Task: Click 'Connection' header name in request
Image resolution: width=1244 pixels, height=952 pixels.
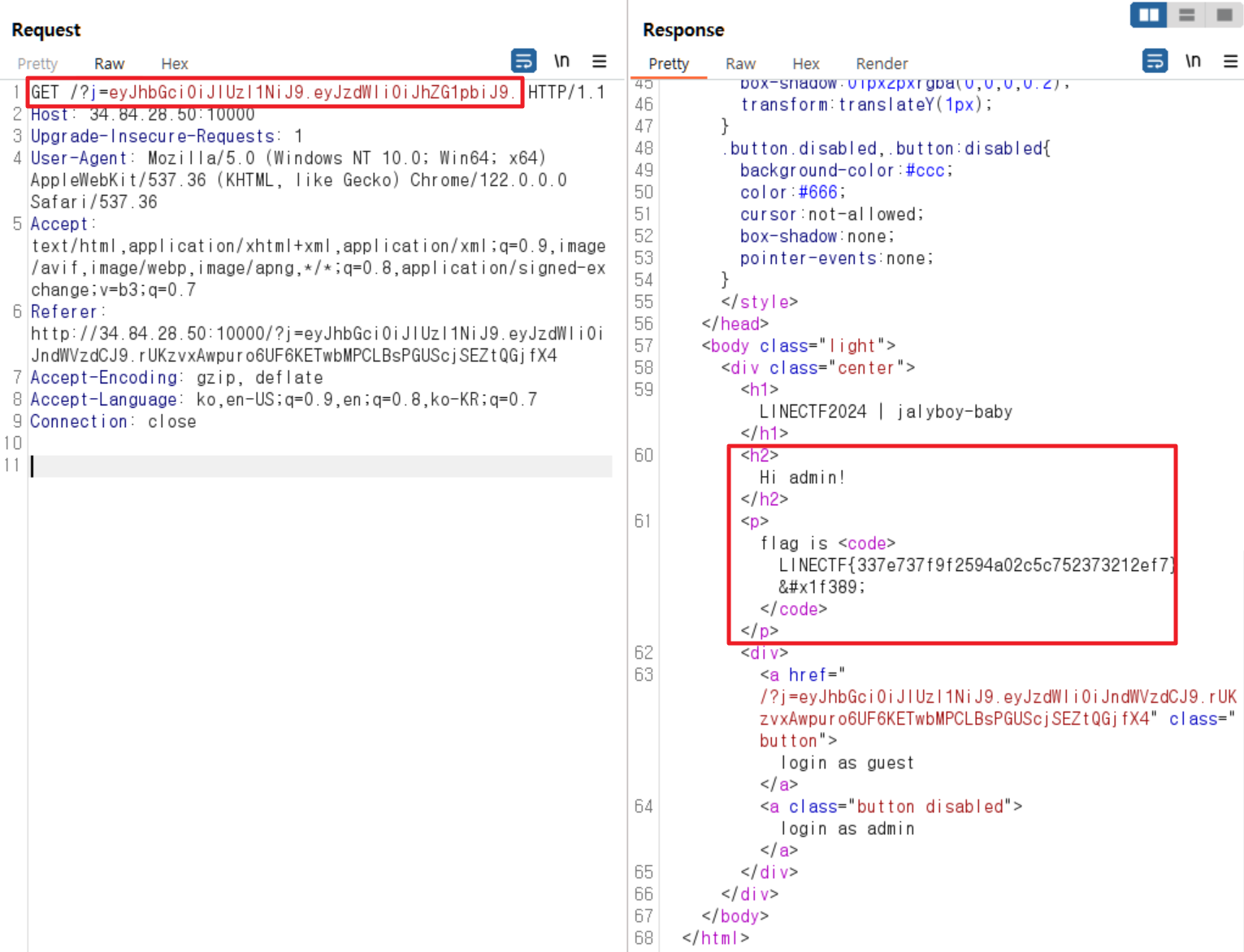Action: 79,422
